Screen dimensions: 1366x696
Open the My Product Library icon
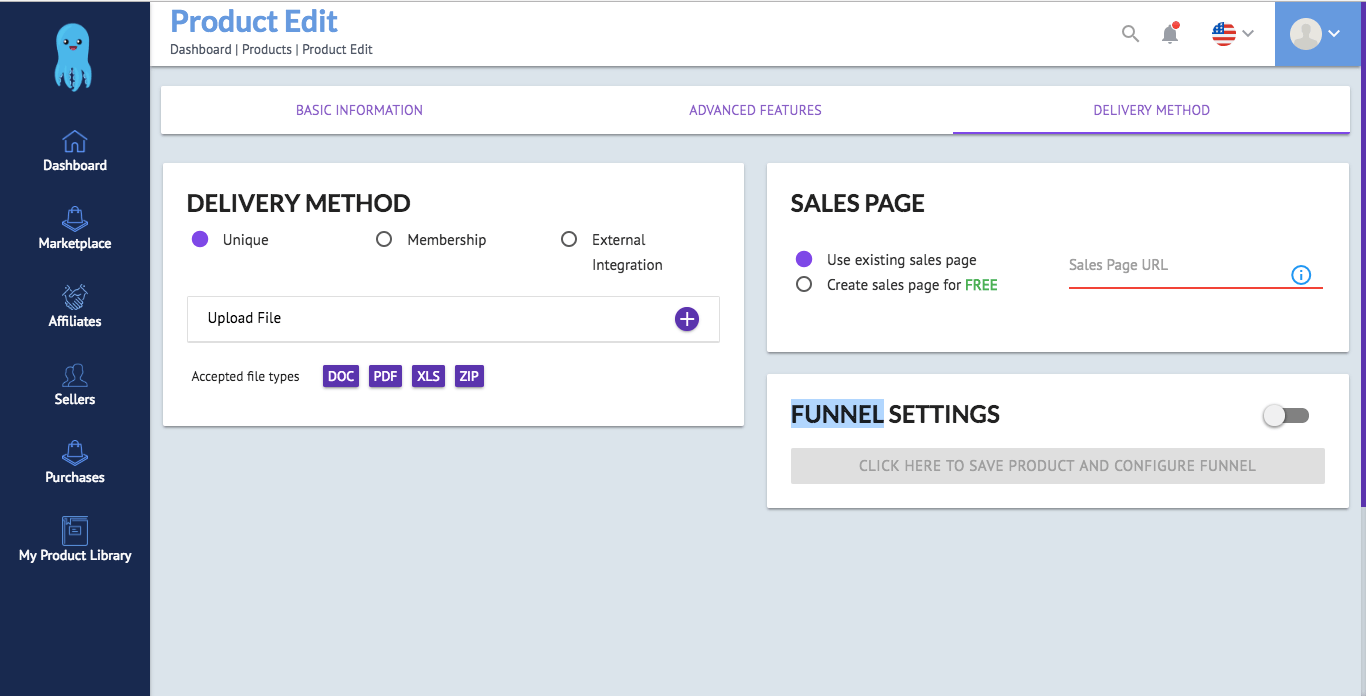tap(75, 531)
